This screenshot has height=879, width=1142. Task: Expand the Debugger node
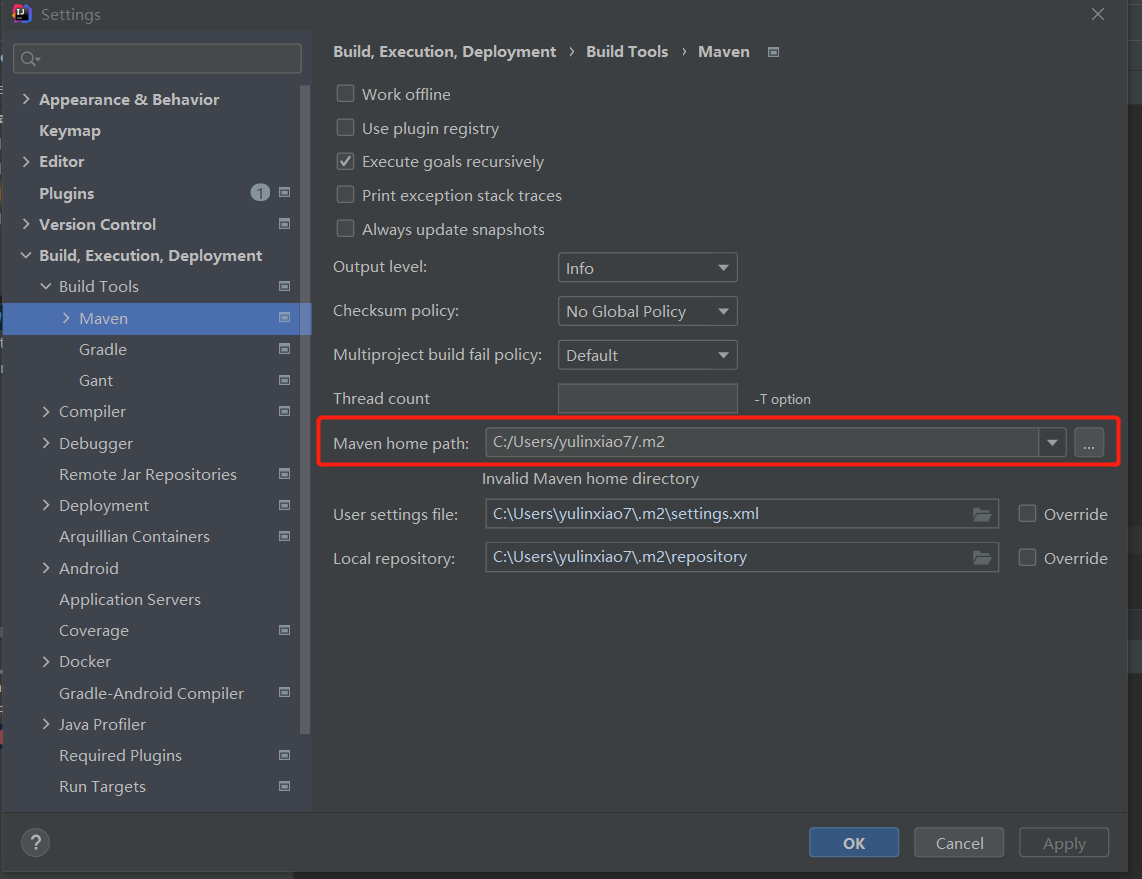(46, 443)
